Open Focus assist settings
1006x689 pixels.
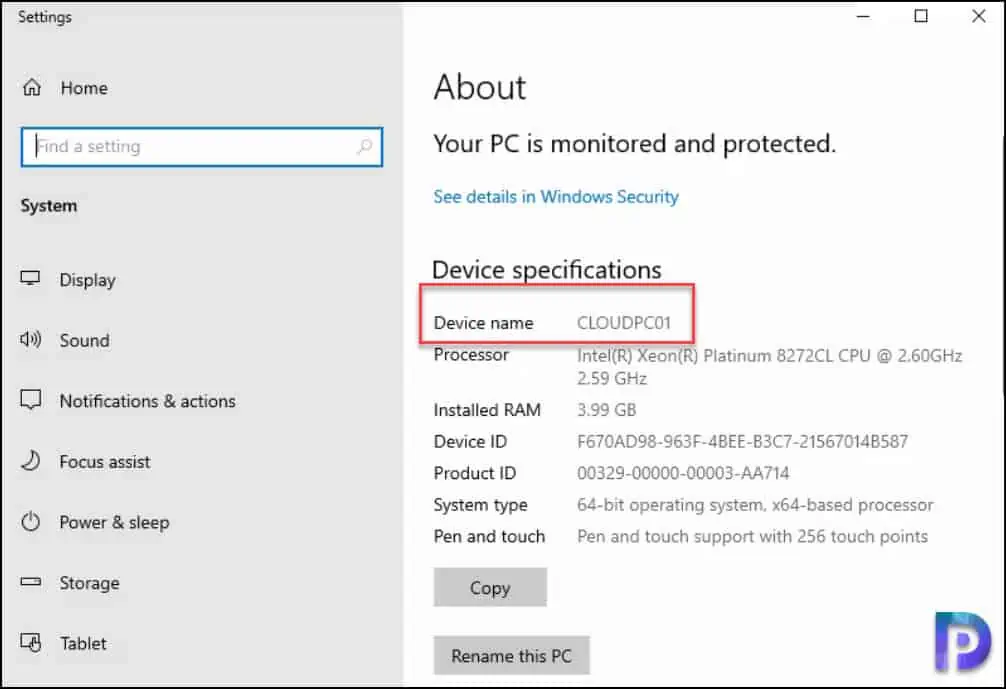click(105, 461)
